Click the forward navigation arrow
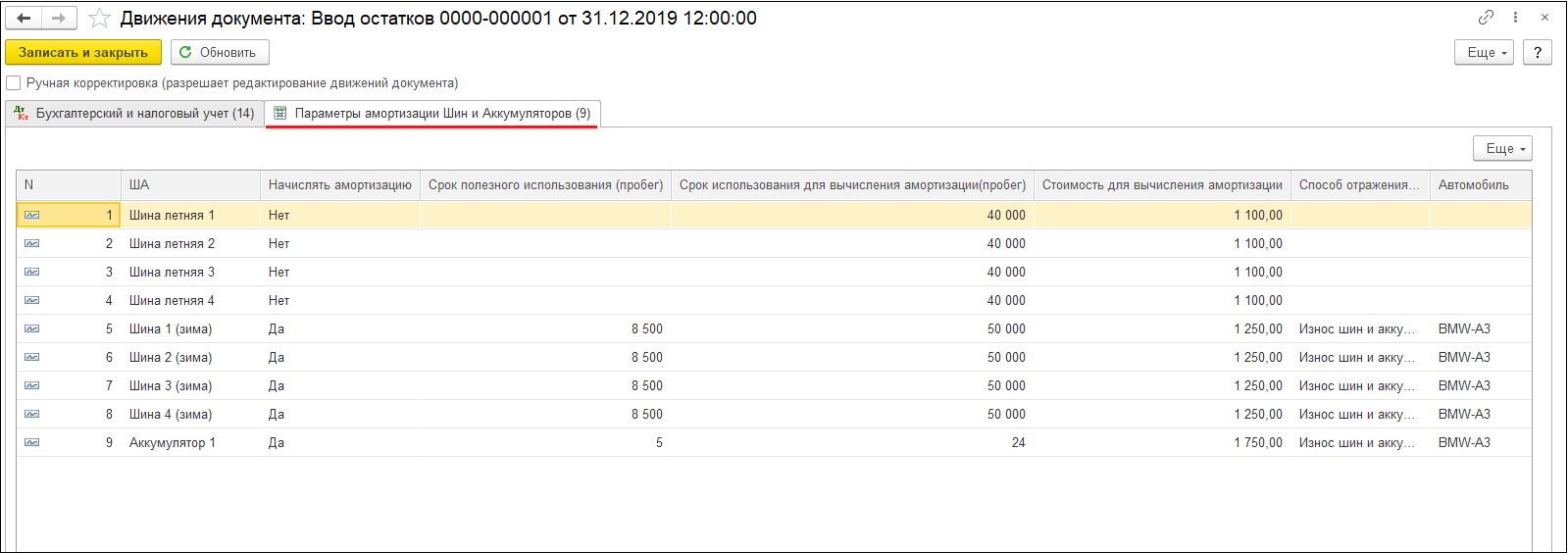Image resolution: width=1568 pixels, height=553 pixels. point(59,18)
